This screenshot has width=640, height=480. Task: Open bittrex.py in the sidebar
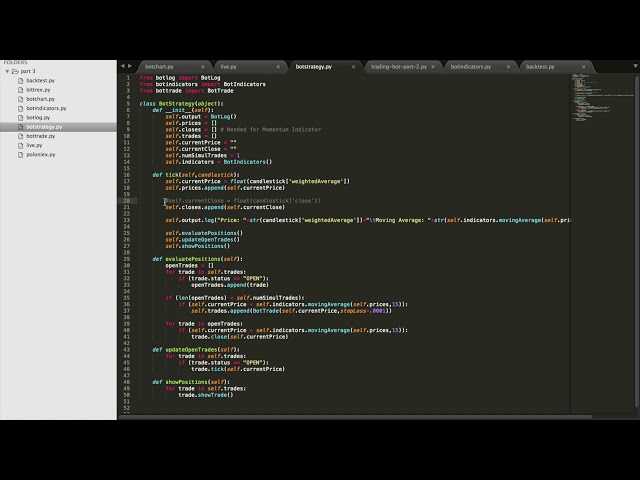(38, 90)
